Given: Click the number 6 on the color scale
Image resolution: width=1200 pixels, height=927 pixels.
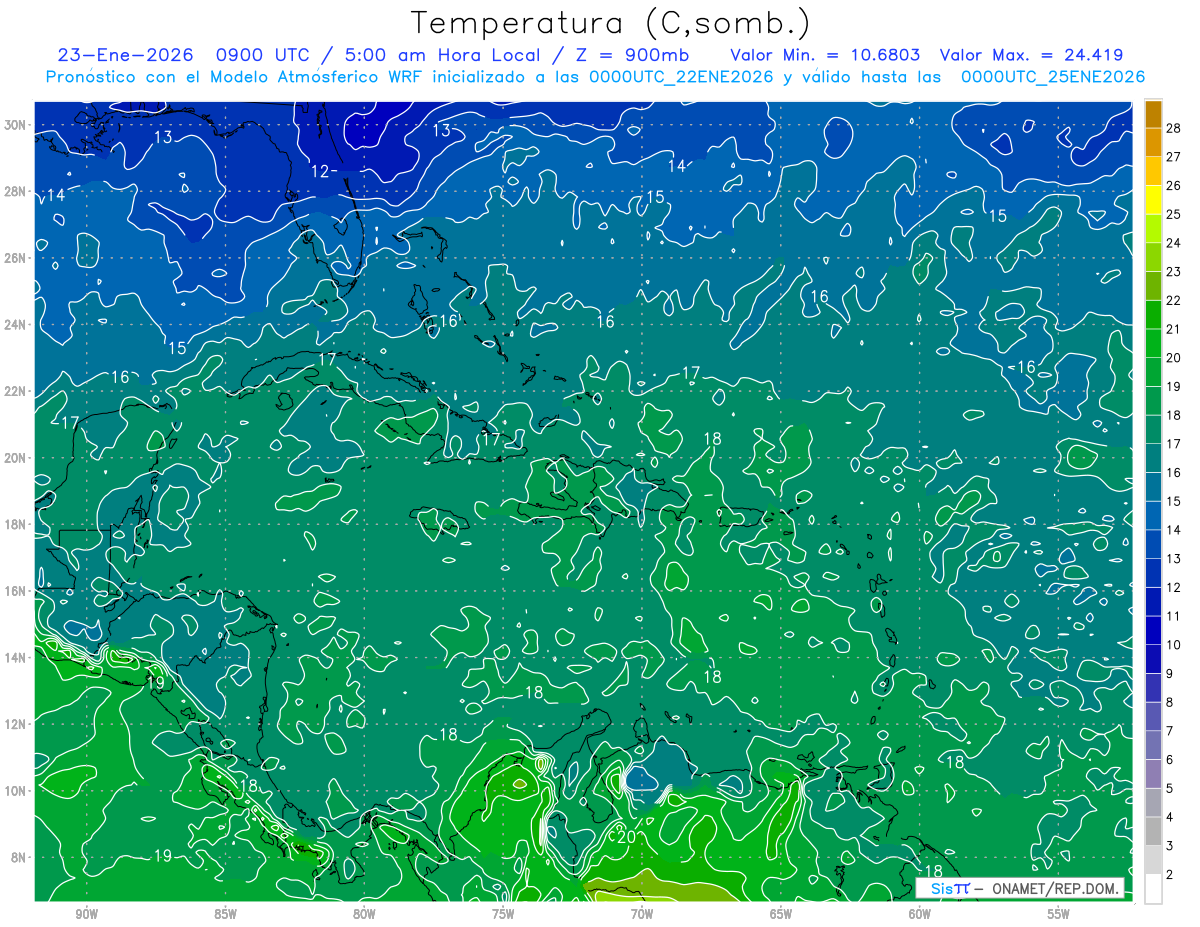Looking at the screenshot, I should (x=1170, y=760).
